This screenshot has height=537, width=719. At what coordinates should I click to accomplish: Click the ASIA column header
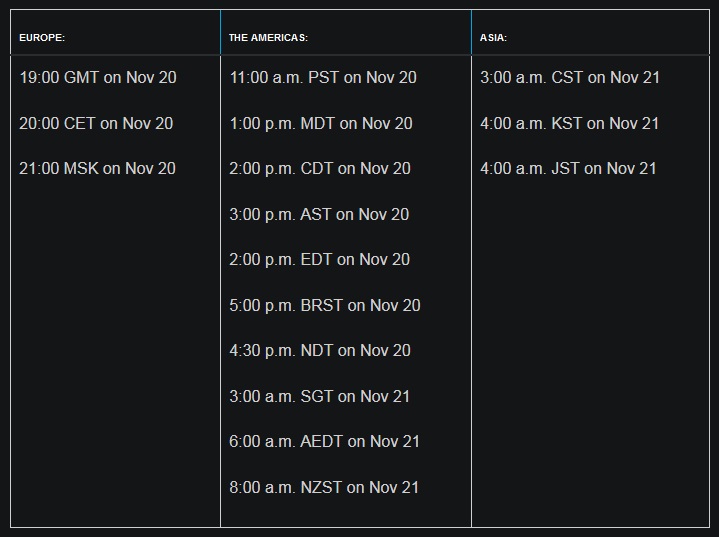point(493,38)
